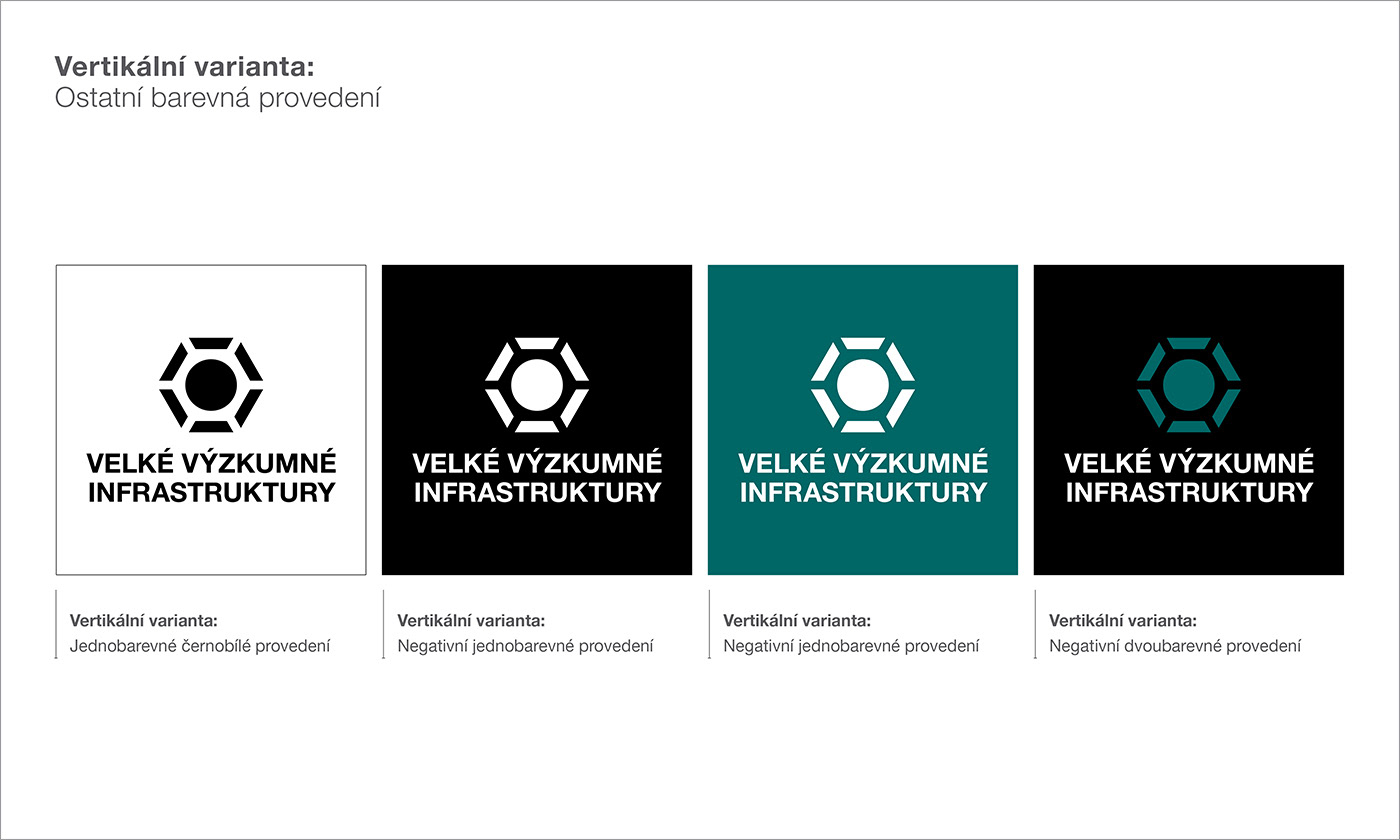Select the black VELKÉ VÝZKUMNÉ INFRASTRUKTURY wordmark

[x=211, y=477]
